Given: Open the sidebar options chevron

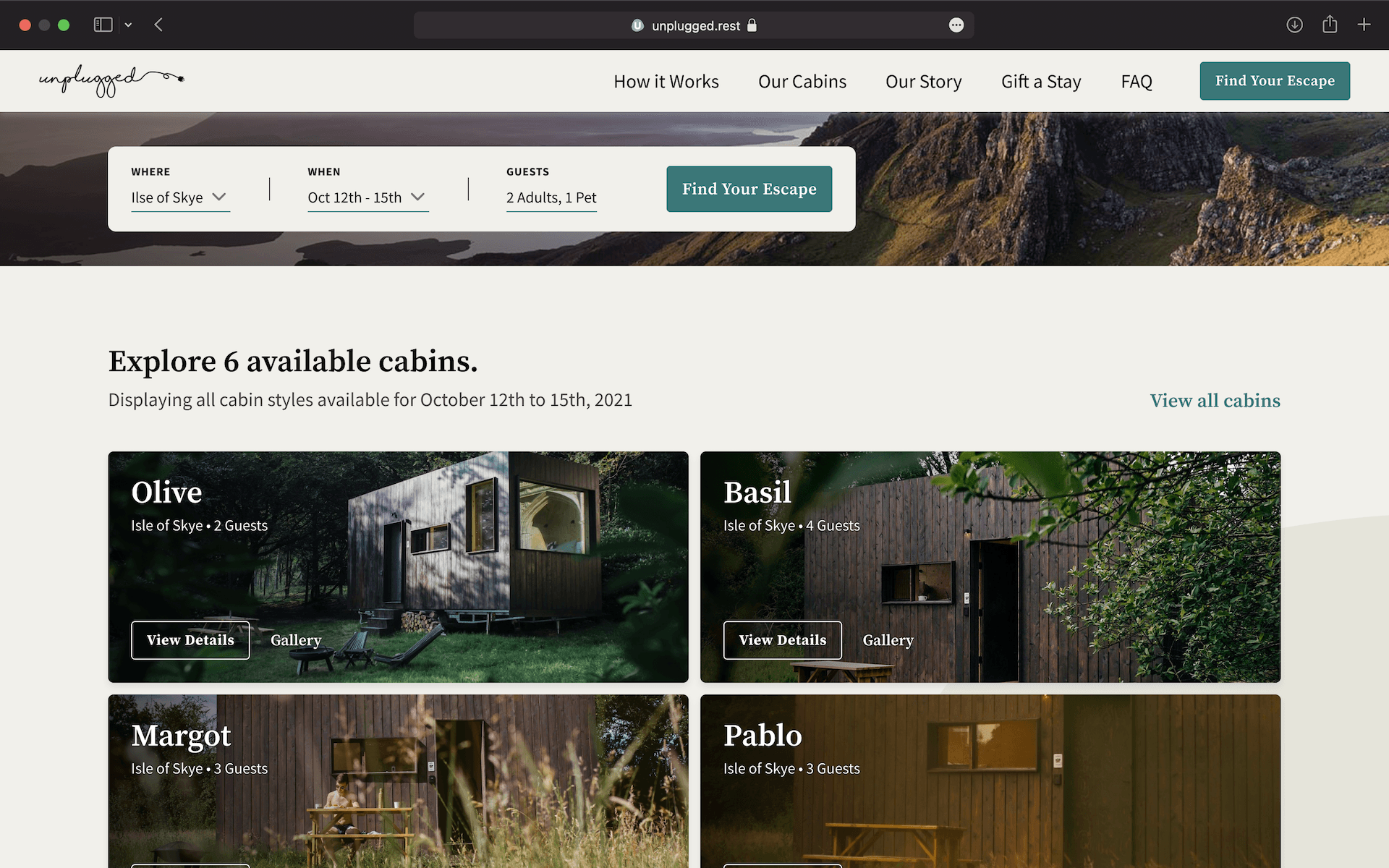Looking at the screenshot, I should [128, 25].
